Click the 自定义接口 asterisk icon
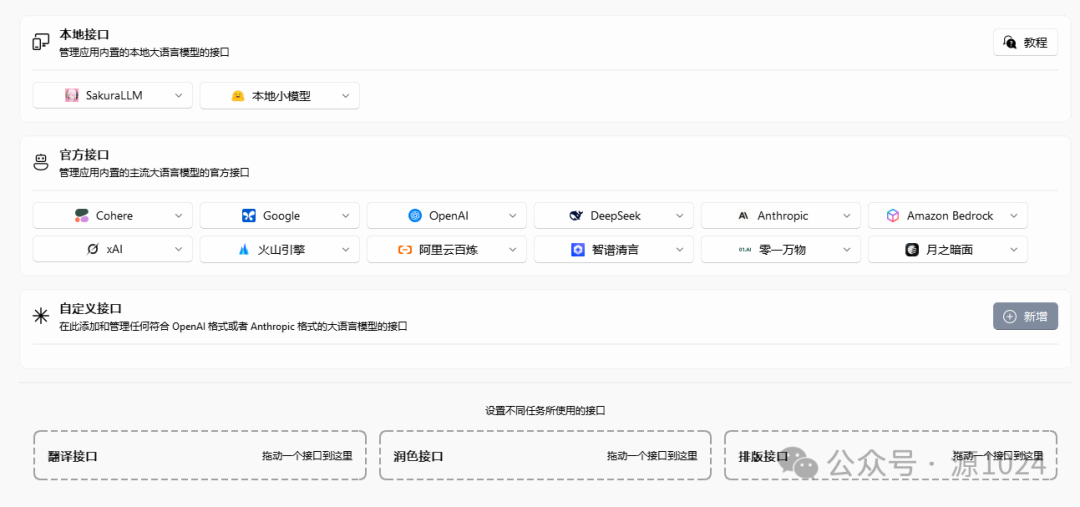The height and width of the screenshot is (507, 1080). 41,316
